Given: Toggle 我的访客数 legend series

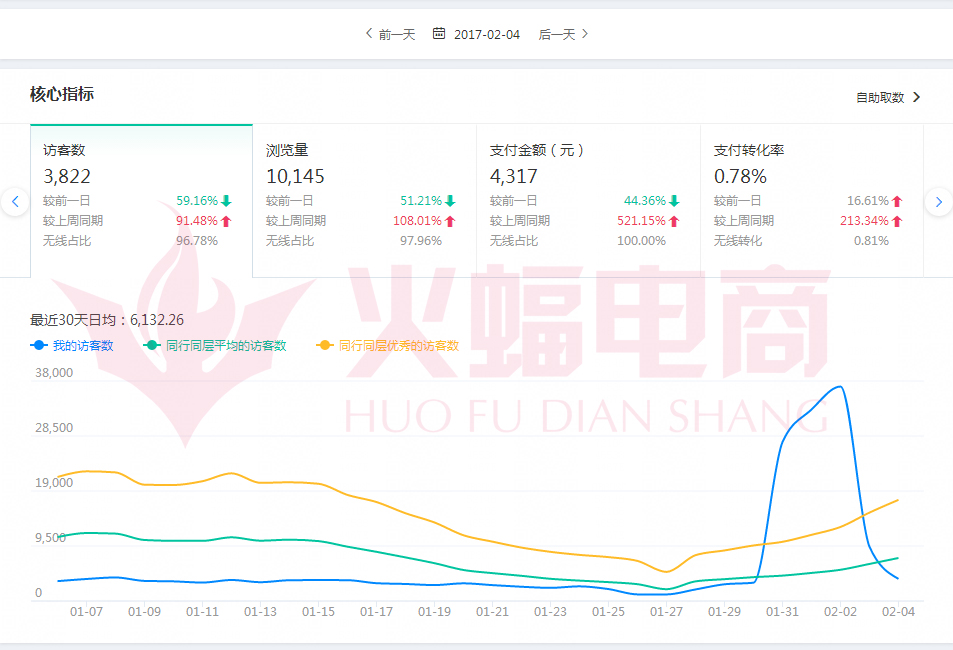Looking at the screenshot, I should [x=72, y=345].
